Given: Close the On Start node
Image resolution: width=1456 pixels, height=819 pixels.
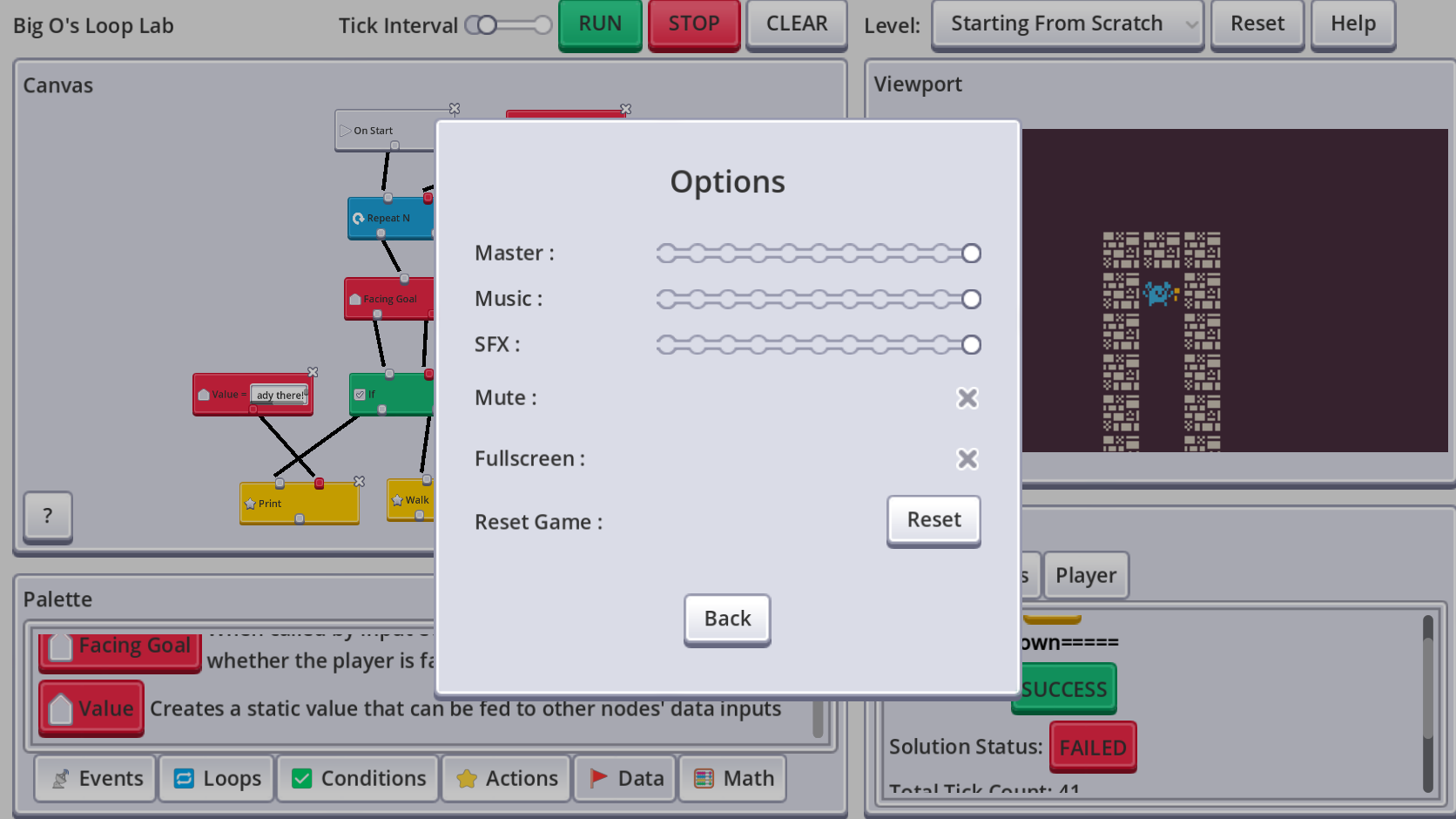Looking at the screenshot, I should (455, 109).
